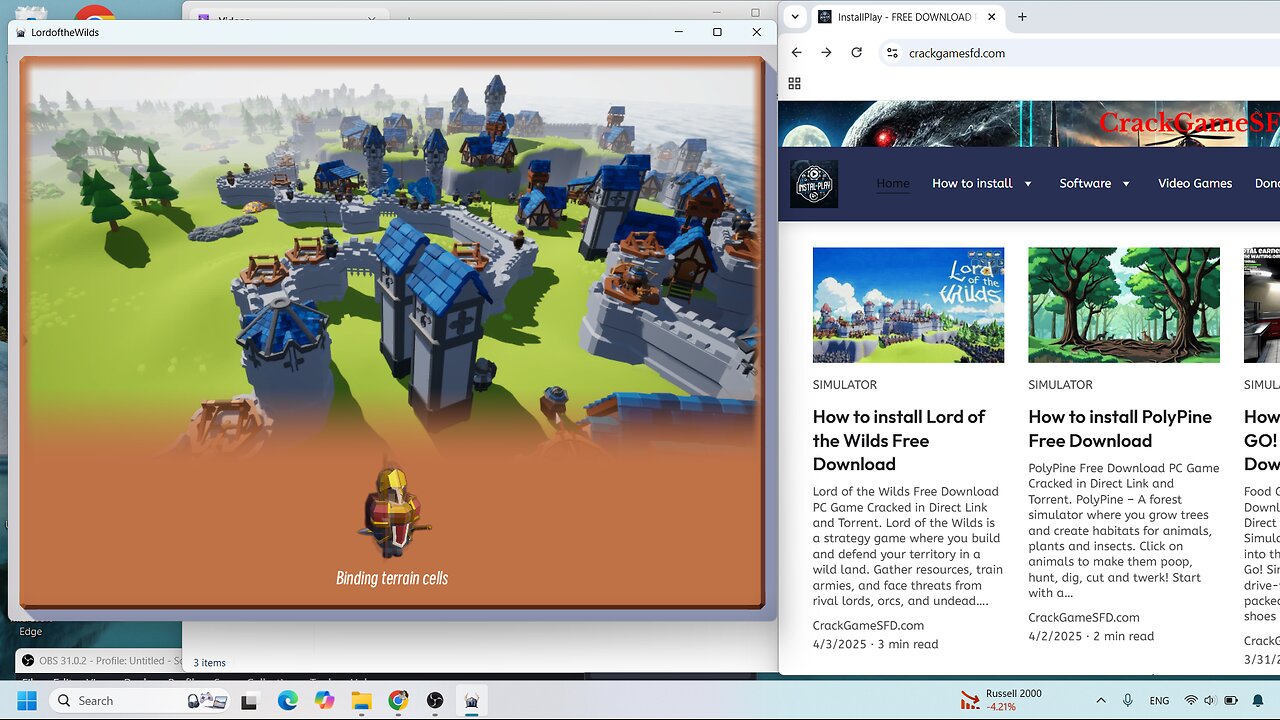1280x720 pixels.
Task: Click the '3 items' Explorer status text
Action: point(209,662)
